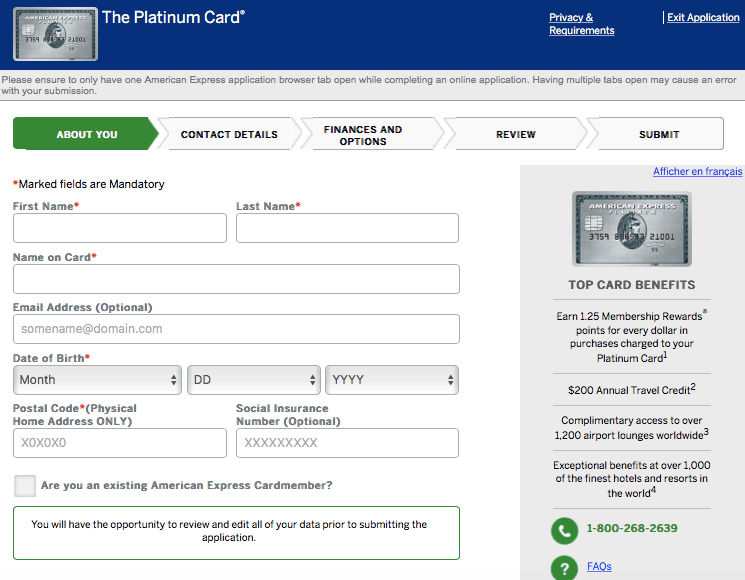745x580 pixels.
Task: Click the green question mark FAQ icon
Action: (565, 567)
